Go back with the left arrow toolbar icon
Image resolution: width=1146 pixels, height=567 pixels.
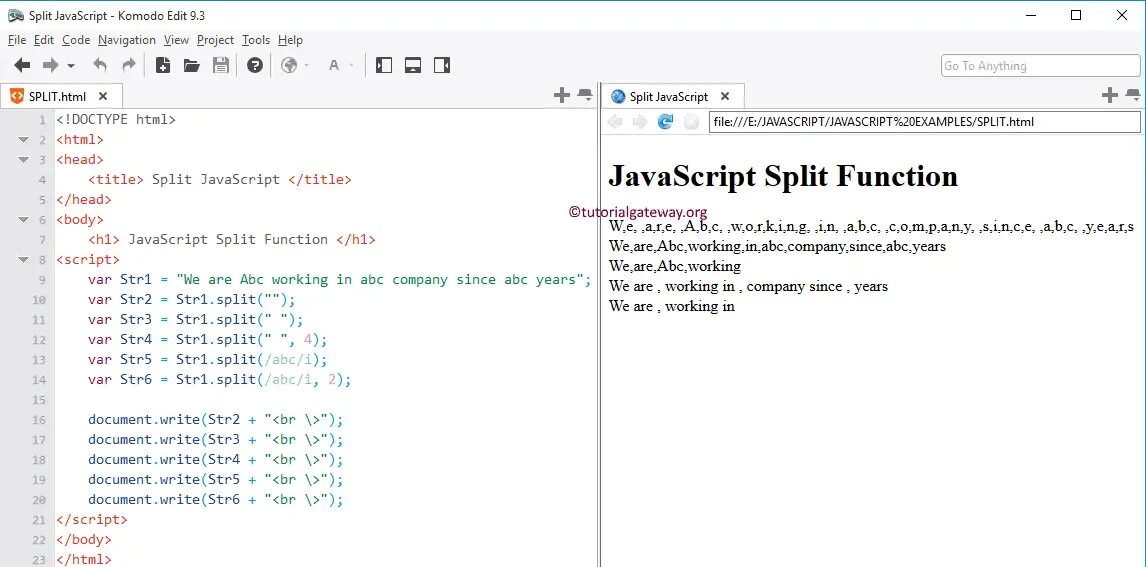pyautogui.click(x=23, y=66)
